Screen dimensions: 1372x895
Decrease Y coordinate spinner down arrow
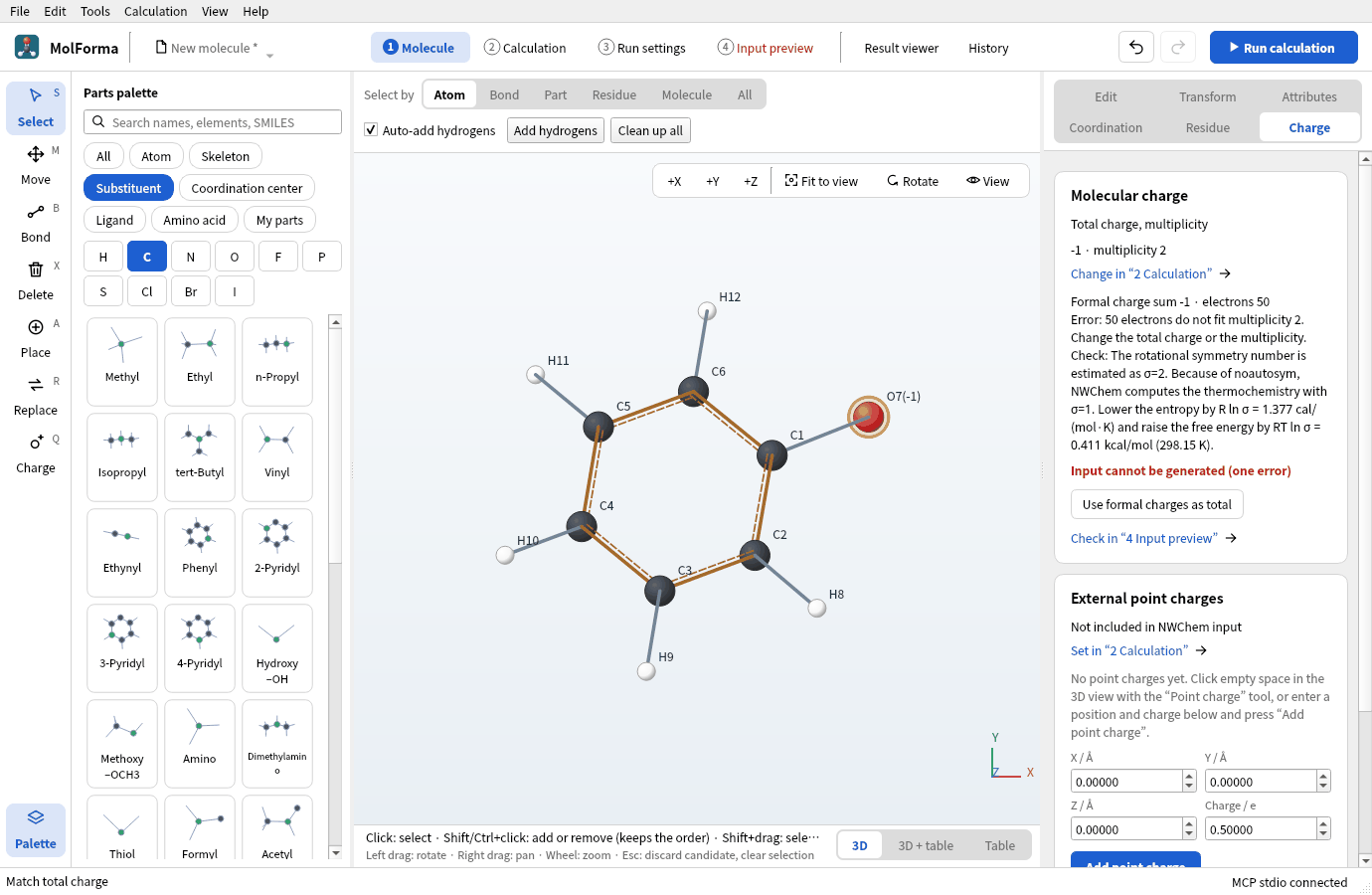[x=1323, y=787]
